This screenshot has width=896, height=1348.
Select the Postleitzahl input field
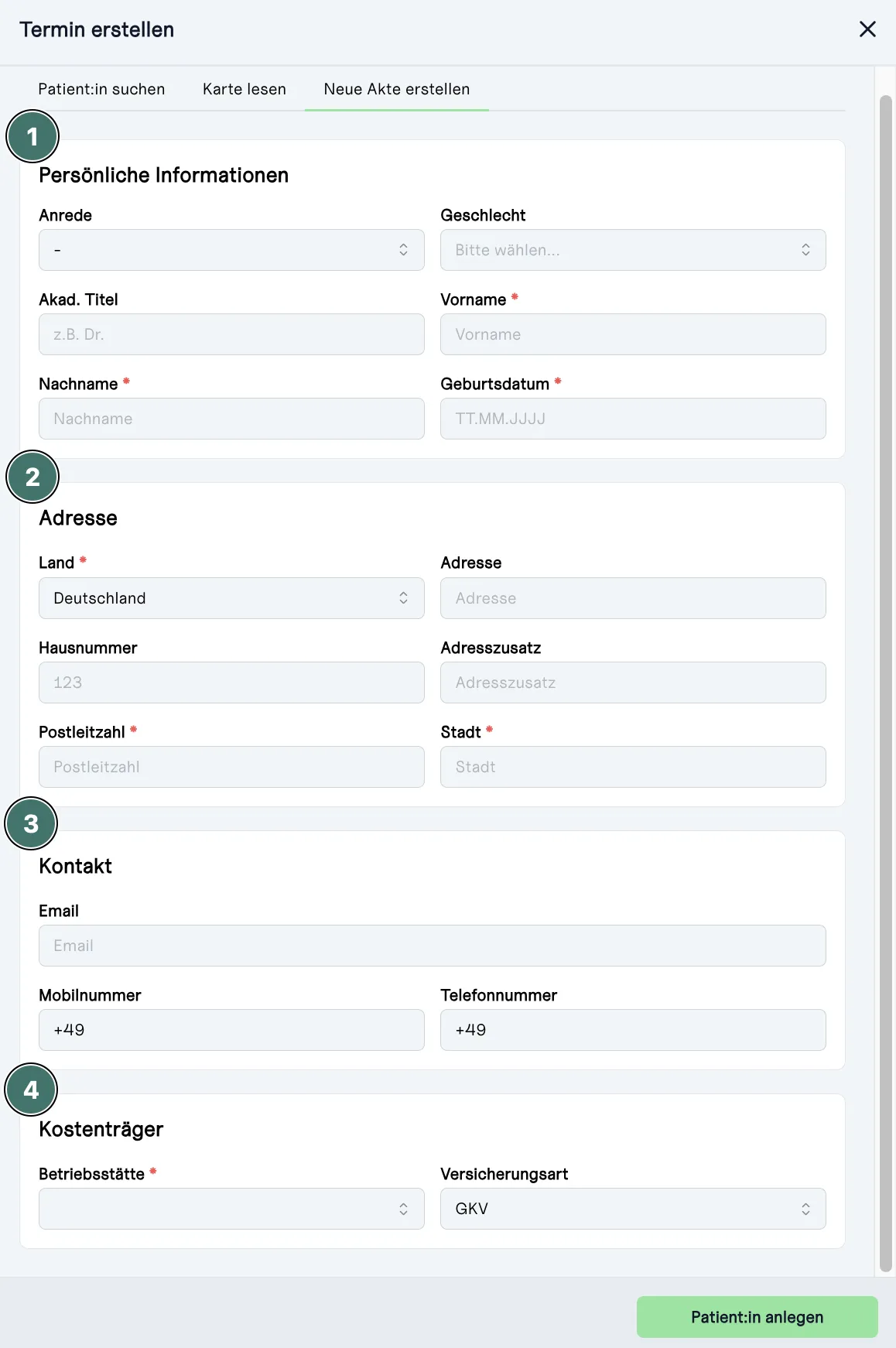[x=231, y=767]
